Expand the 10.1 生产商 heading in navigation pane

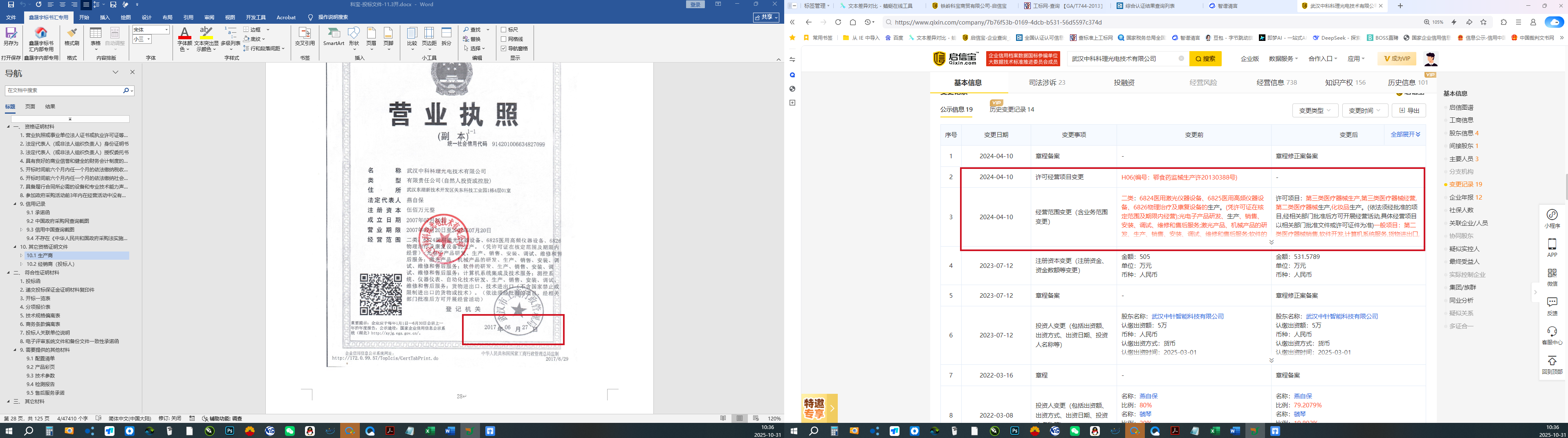click(x=21, y=255)
